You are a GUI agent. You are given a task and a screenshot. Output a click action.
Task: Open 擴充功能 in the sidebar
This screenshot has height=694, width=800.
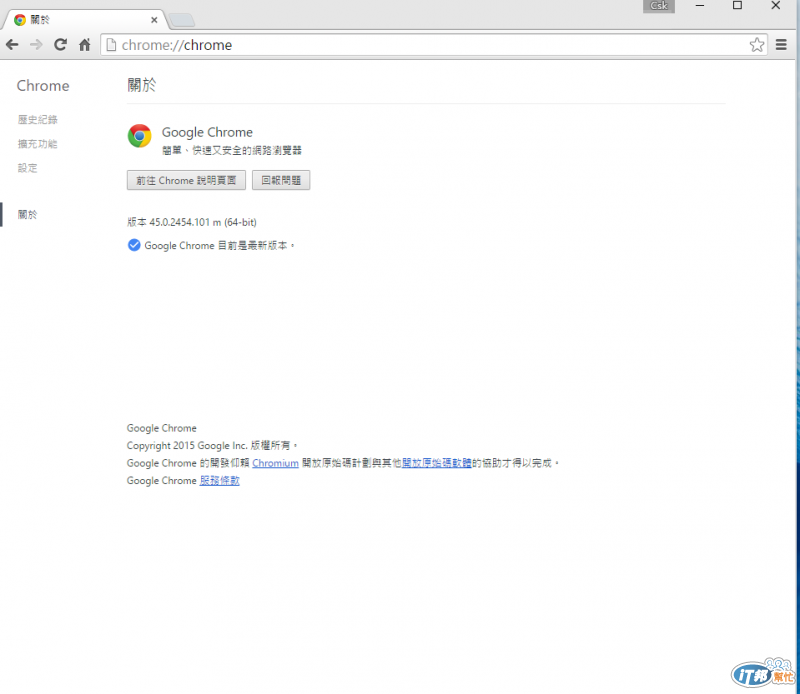38,144
